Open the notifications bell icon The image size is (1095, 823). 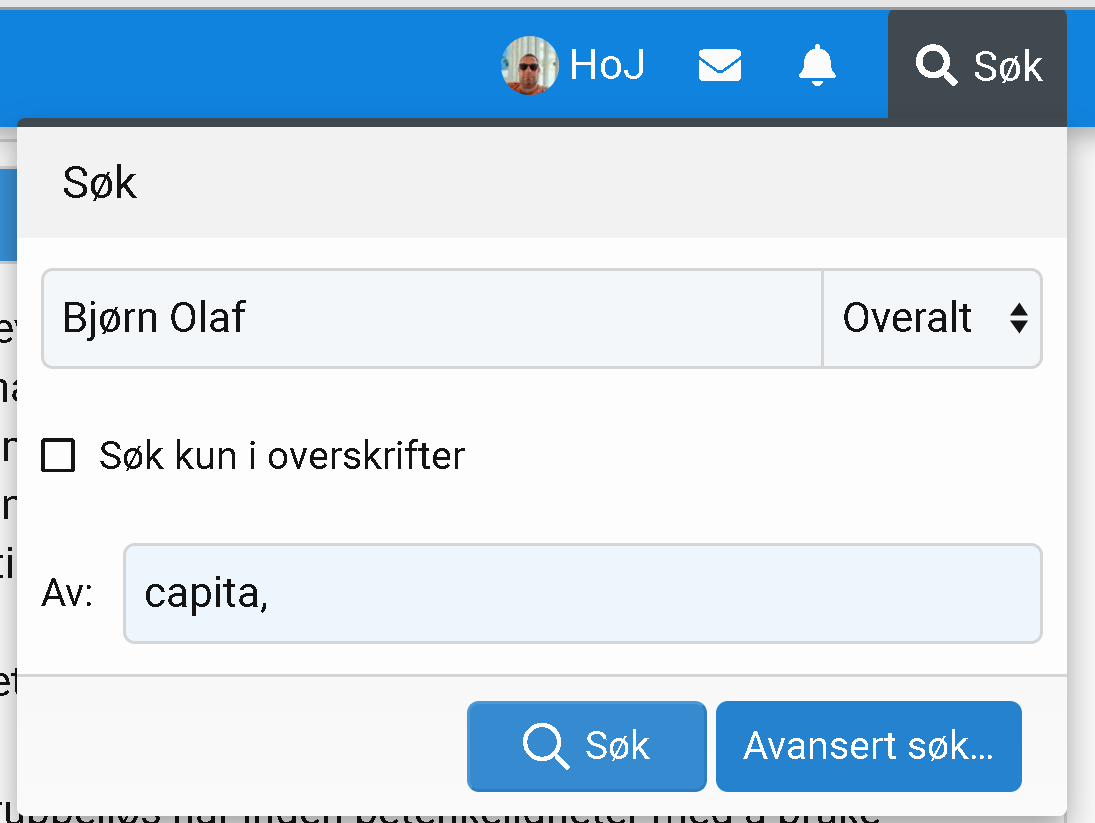(816, 65)
